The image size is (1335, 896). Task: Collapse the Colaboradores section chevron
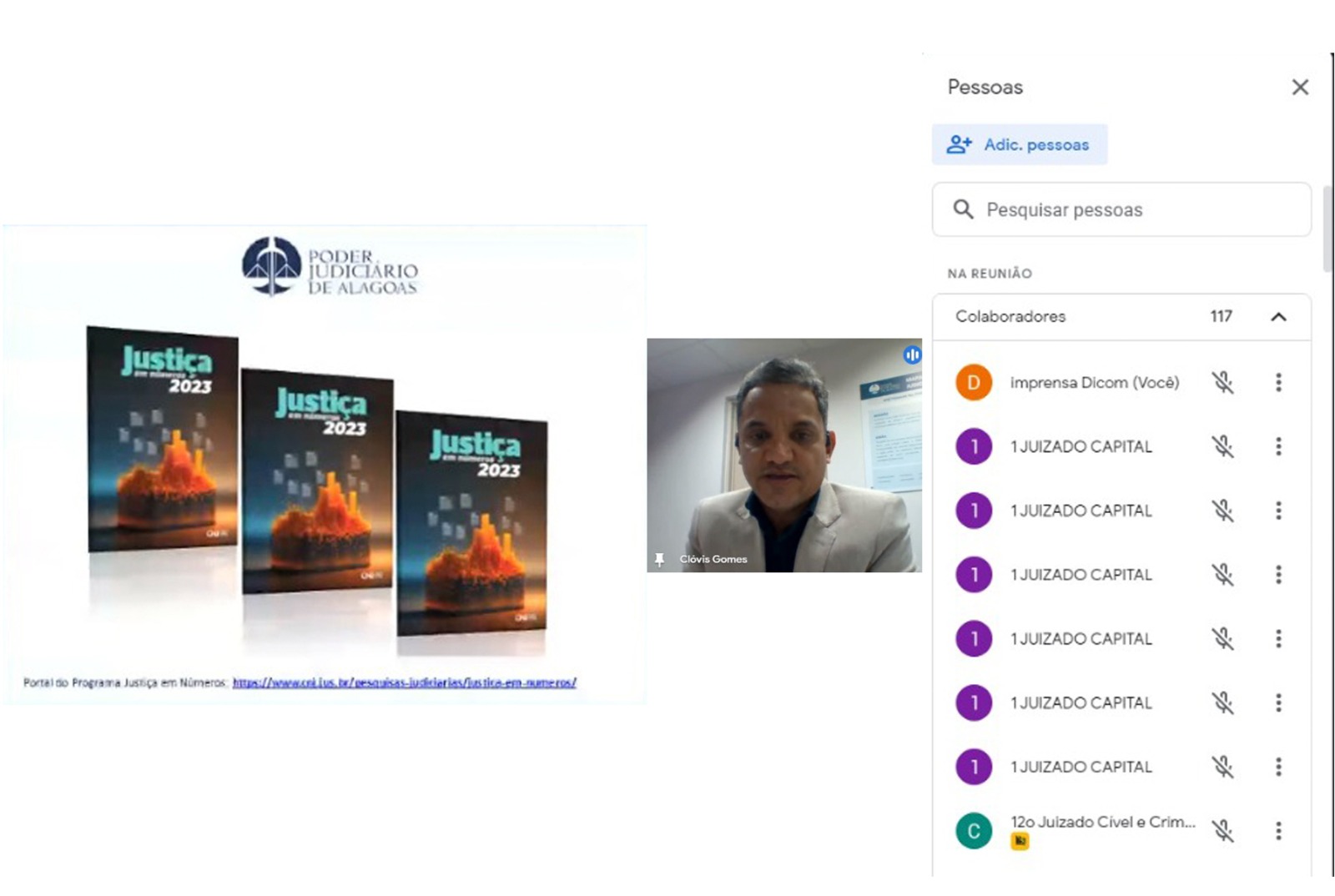[x=1277, y=317]
